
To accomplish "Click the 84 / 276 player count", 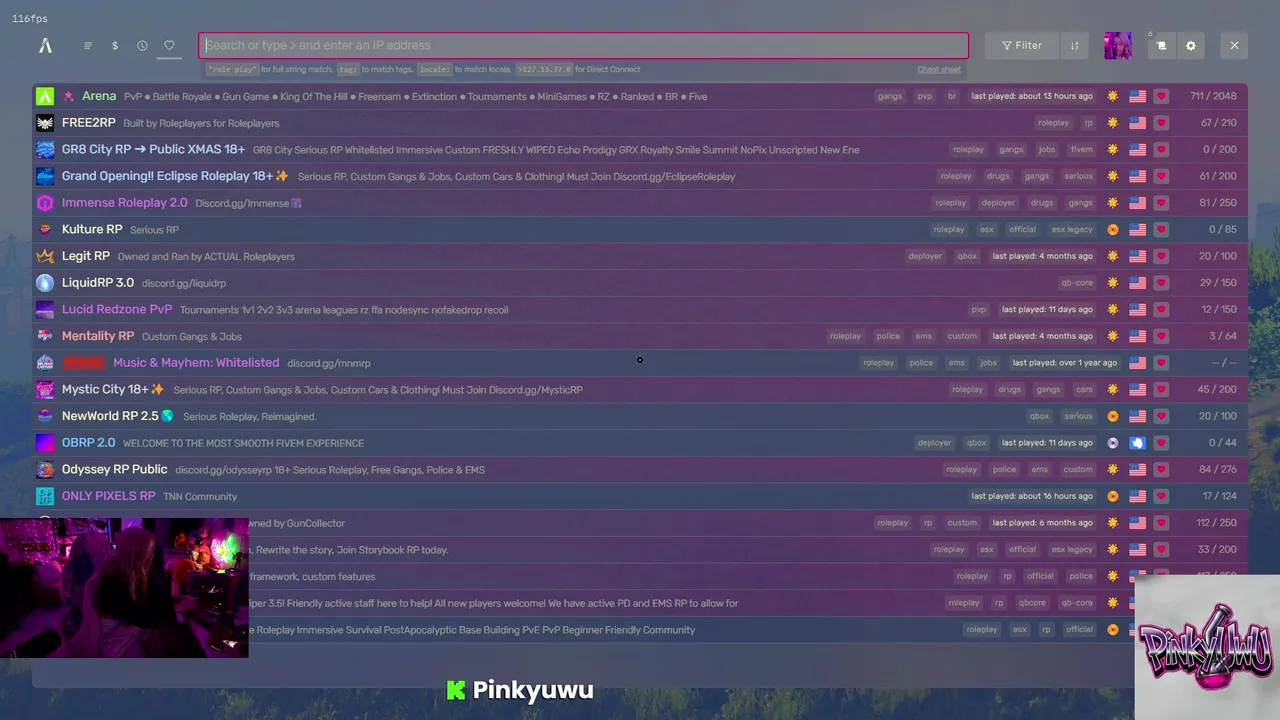I will (1217, 469).
